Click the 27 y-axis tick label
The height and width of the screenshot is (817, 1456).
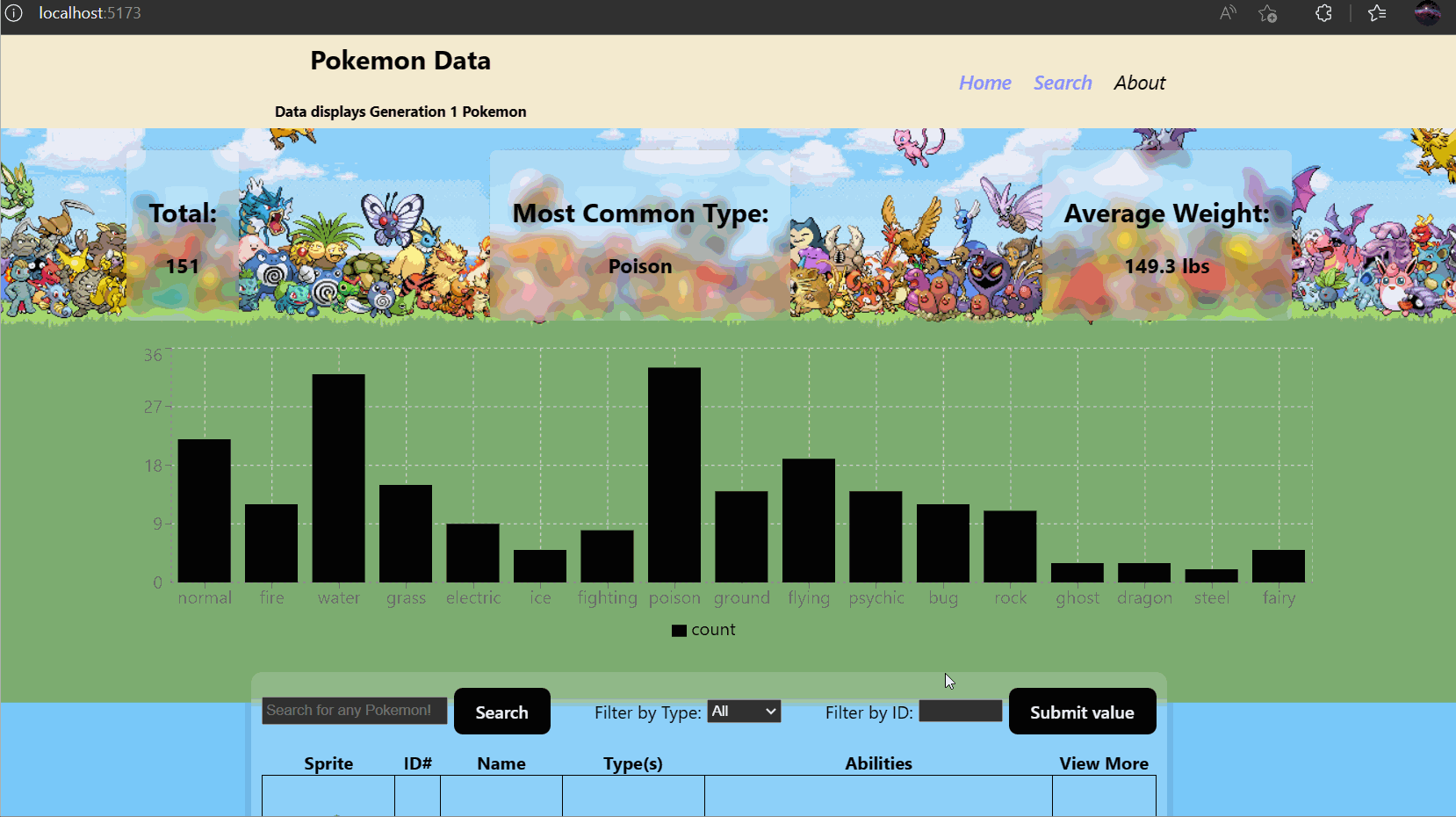point(153,407)
